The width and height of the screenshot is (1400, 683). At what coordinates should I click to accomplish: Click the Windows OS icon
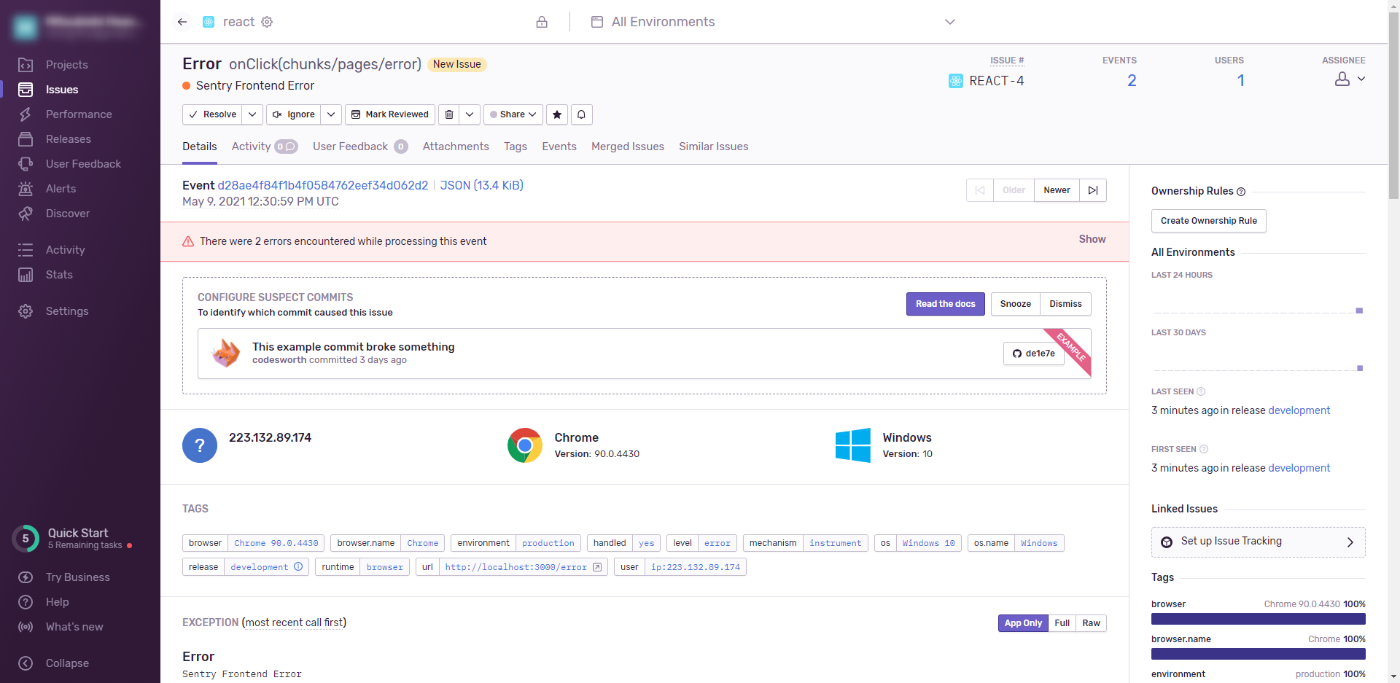[x=853, y=445]
